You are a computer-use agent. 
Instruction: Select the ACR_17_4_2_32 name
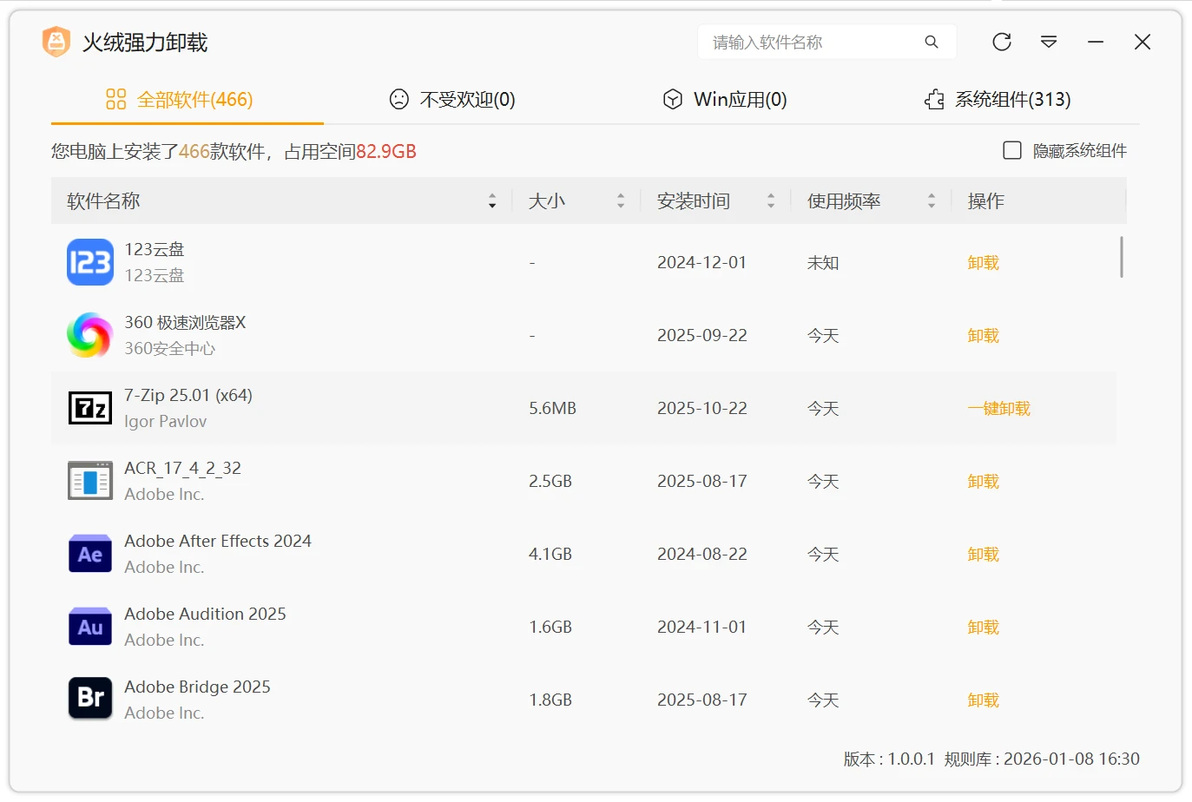point(183,468)
